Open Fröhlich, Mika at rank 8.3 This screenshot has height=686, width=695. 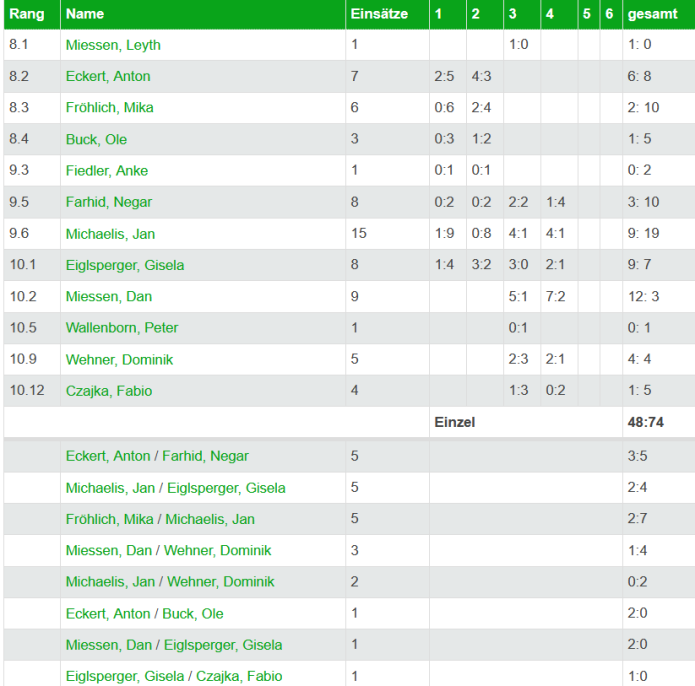pyautogui.click(x=109, y=108)
